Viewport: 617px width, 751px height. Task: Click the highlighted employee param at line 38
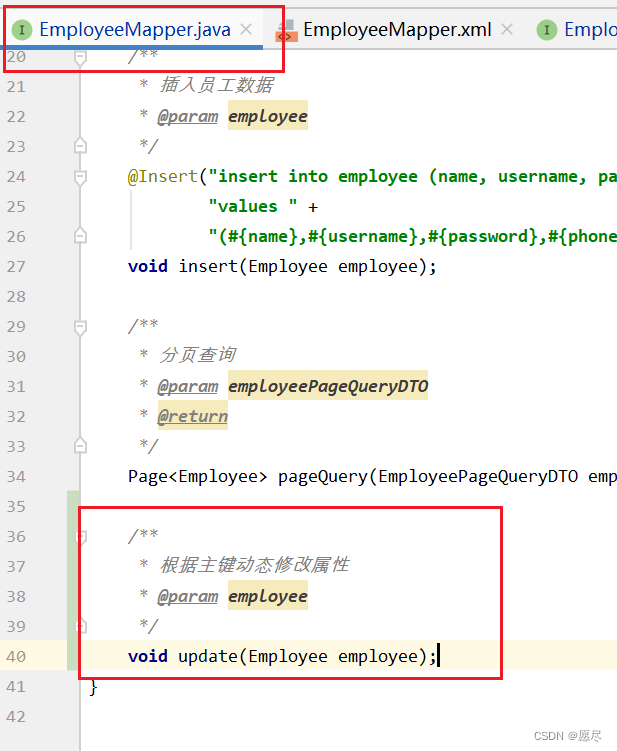pos(268,595)
